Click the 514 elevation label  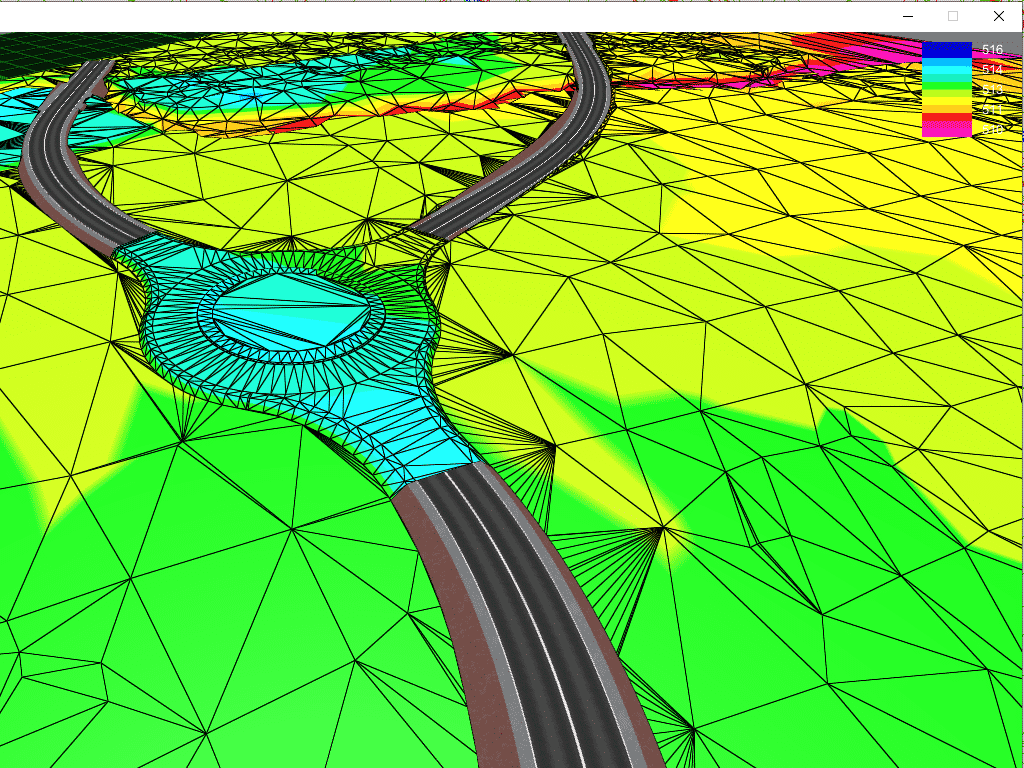click(x=992, y=70)
